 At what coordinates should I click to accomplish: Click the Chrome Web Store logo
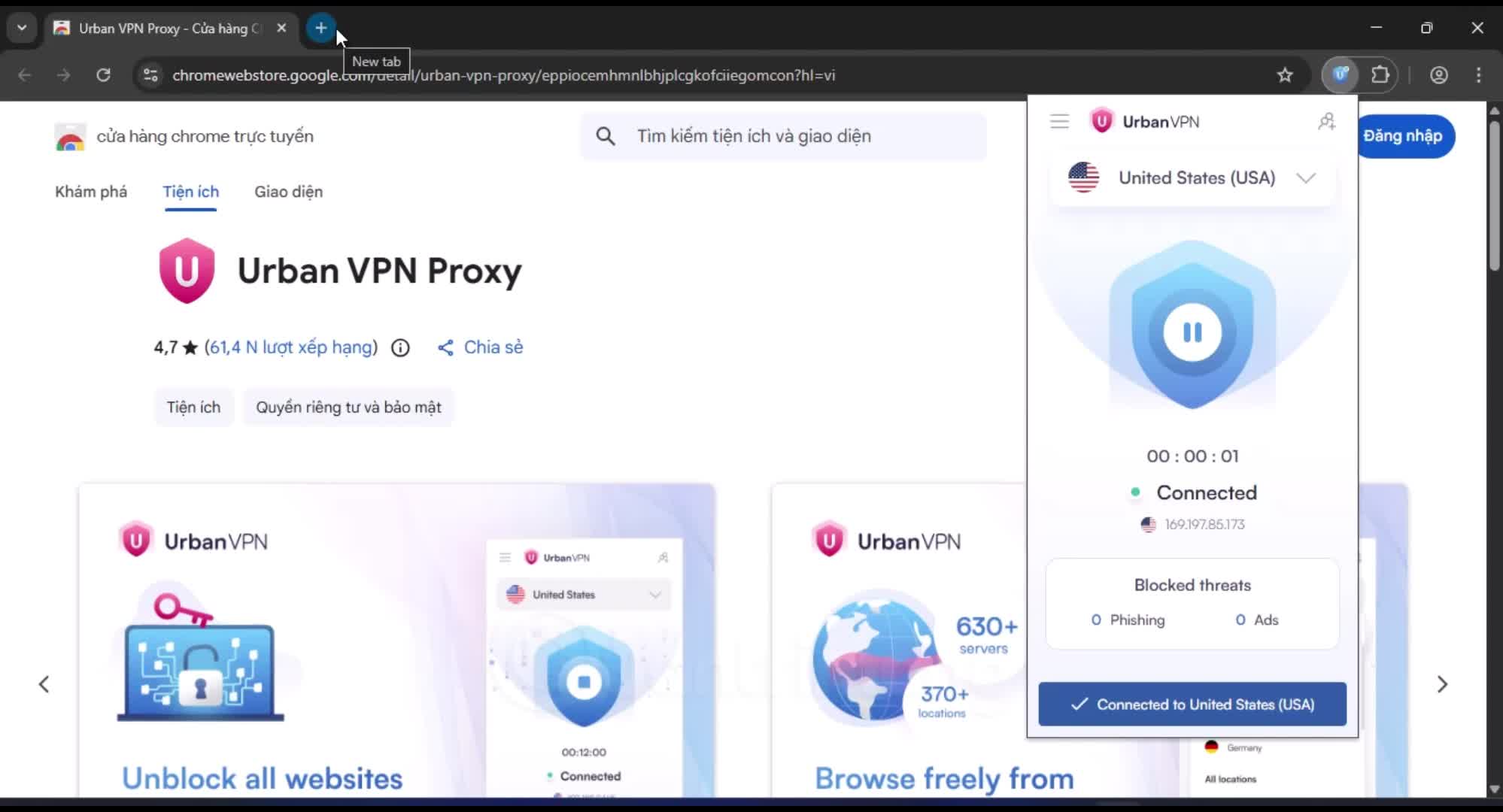pos(70,137)
